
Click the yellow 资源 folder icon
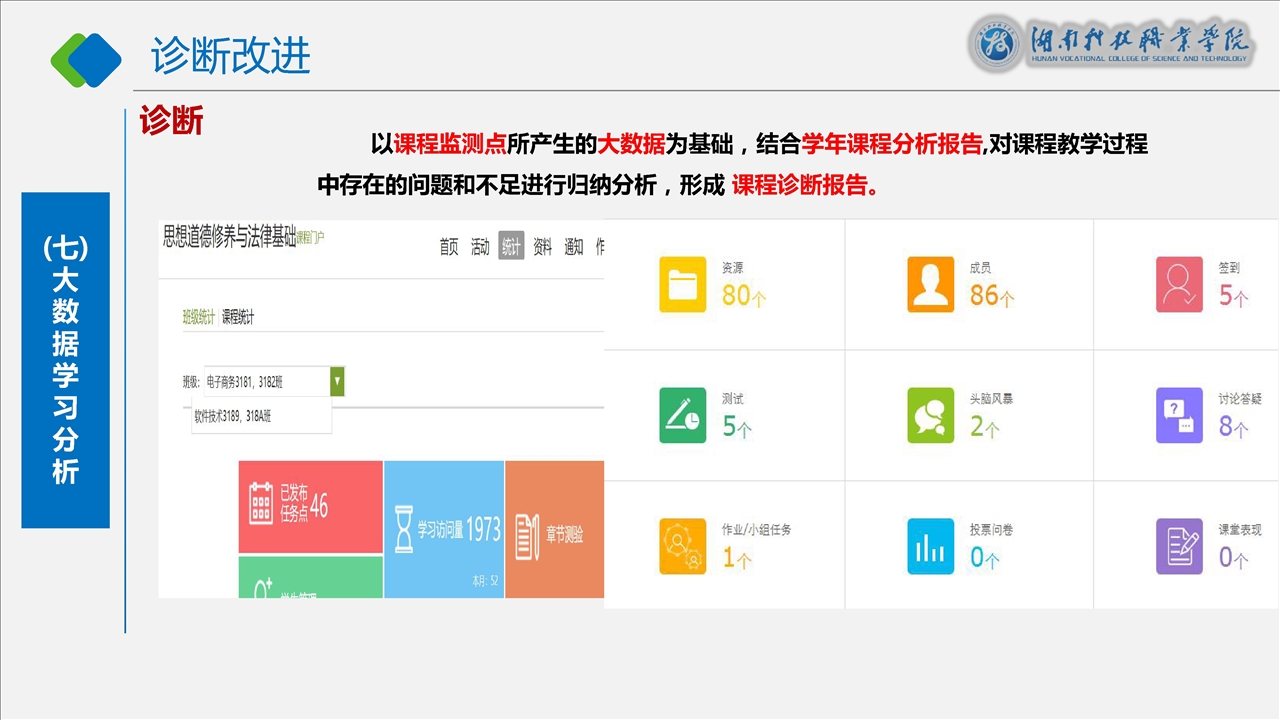[x=682, y=285]
